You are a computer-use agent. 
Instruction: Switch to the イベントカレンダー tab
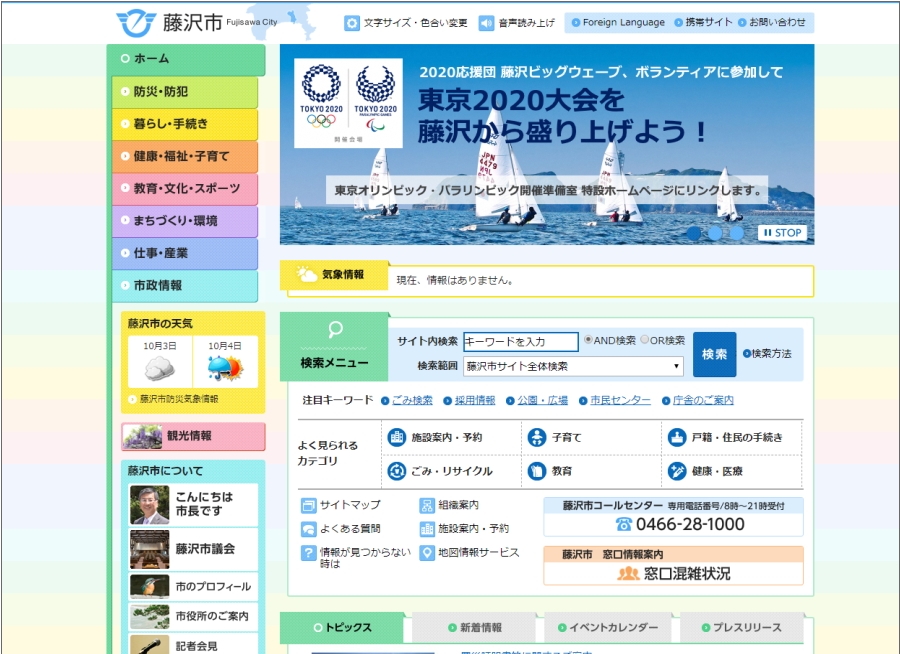[607, 628]
